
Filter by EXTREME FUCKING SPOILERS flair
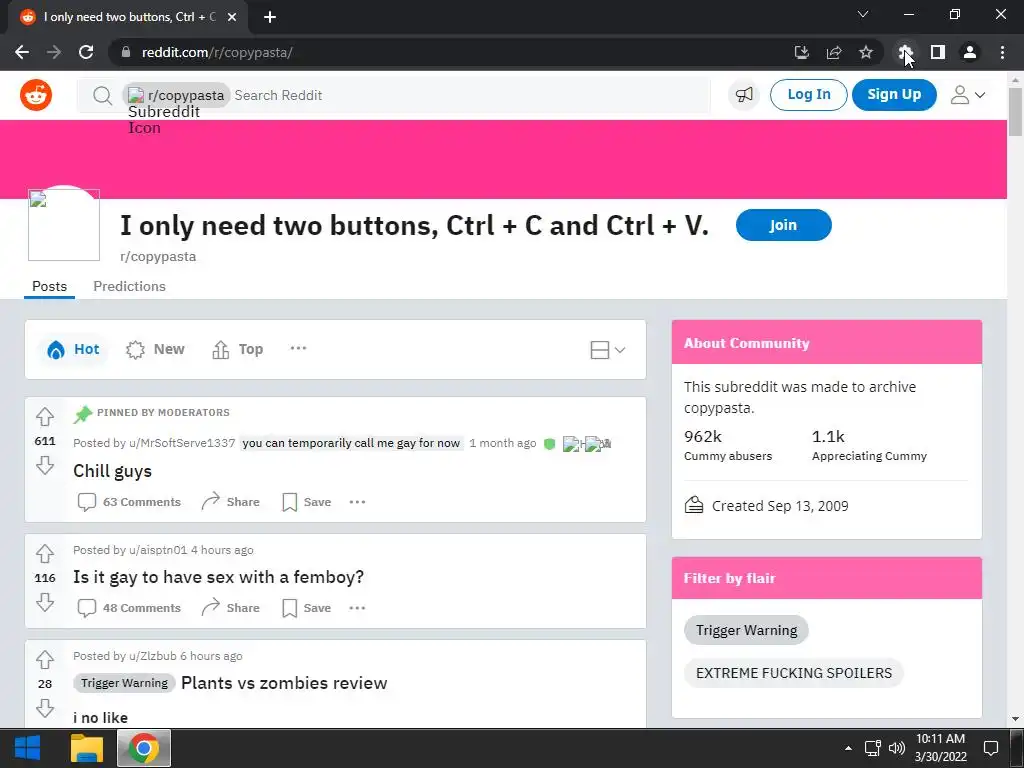pos(793,673)
